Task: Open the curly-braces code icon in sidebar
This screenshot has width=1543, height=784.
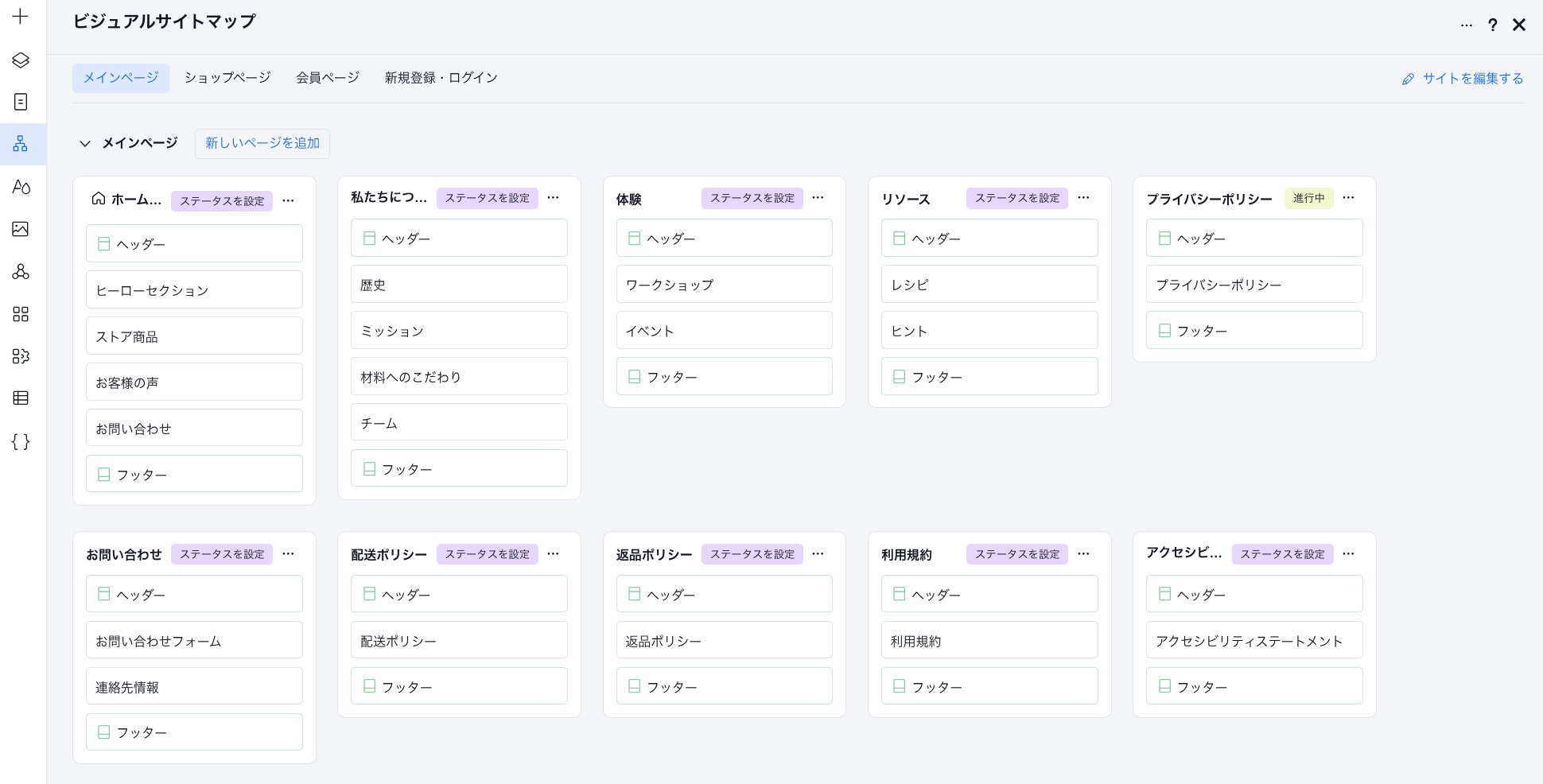Action: coord(21,441)
